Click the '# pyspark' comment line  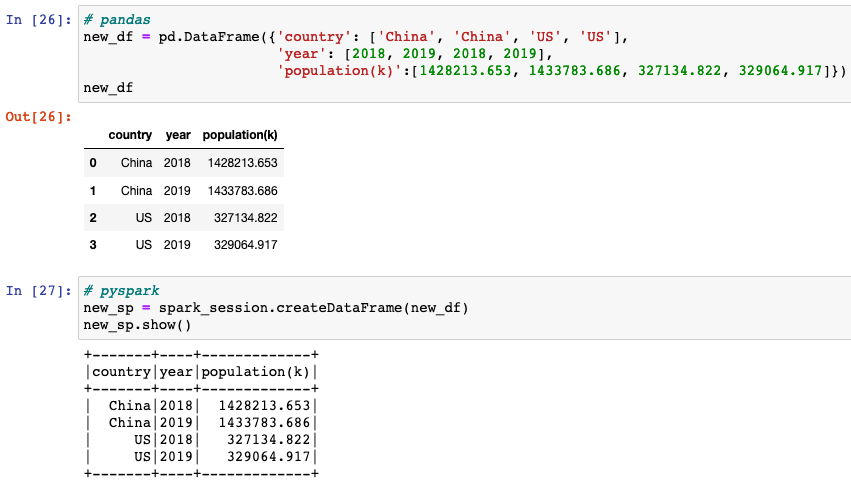[121, 291]
